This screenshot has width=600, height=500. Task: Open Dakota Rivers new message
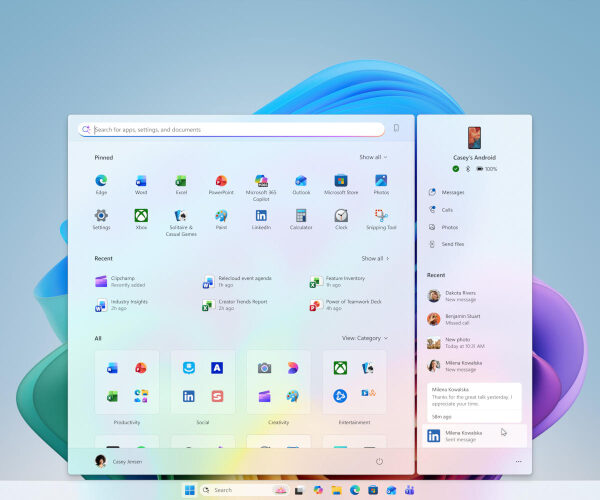452,296
